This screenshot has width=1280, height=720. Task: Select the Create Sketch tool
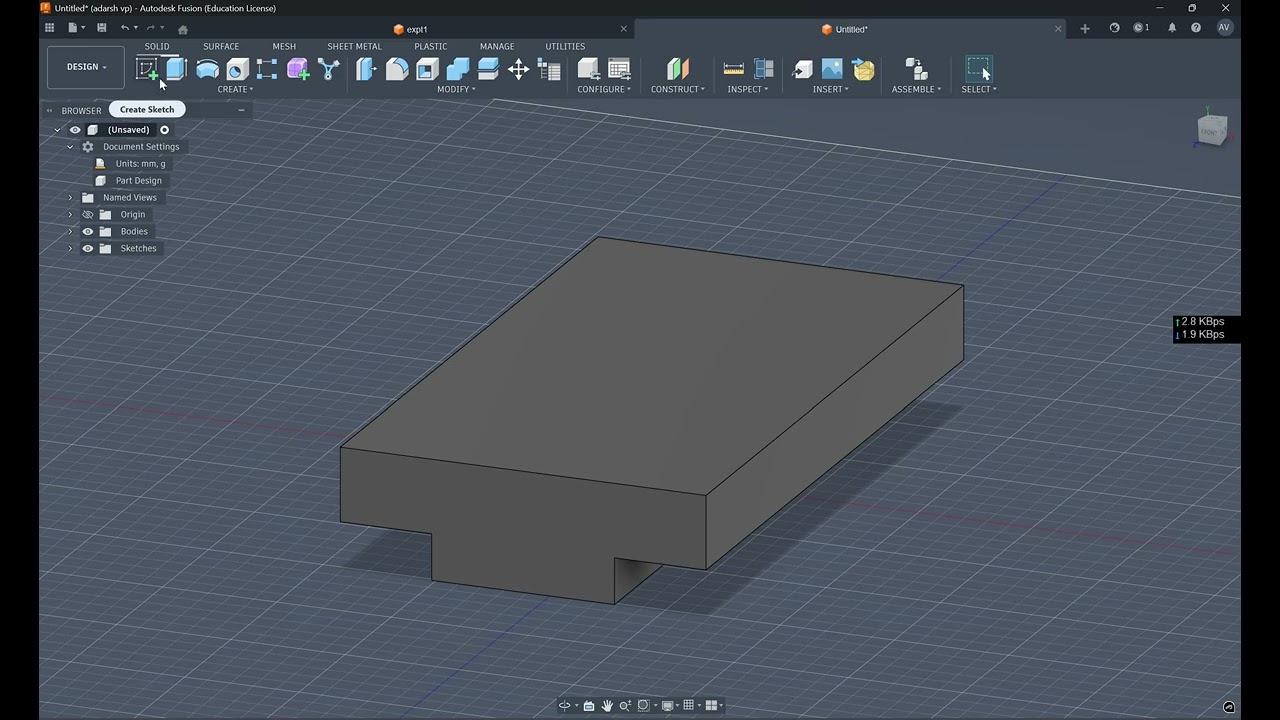pos(147,70)
